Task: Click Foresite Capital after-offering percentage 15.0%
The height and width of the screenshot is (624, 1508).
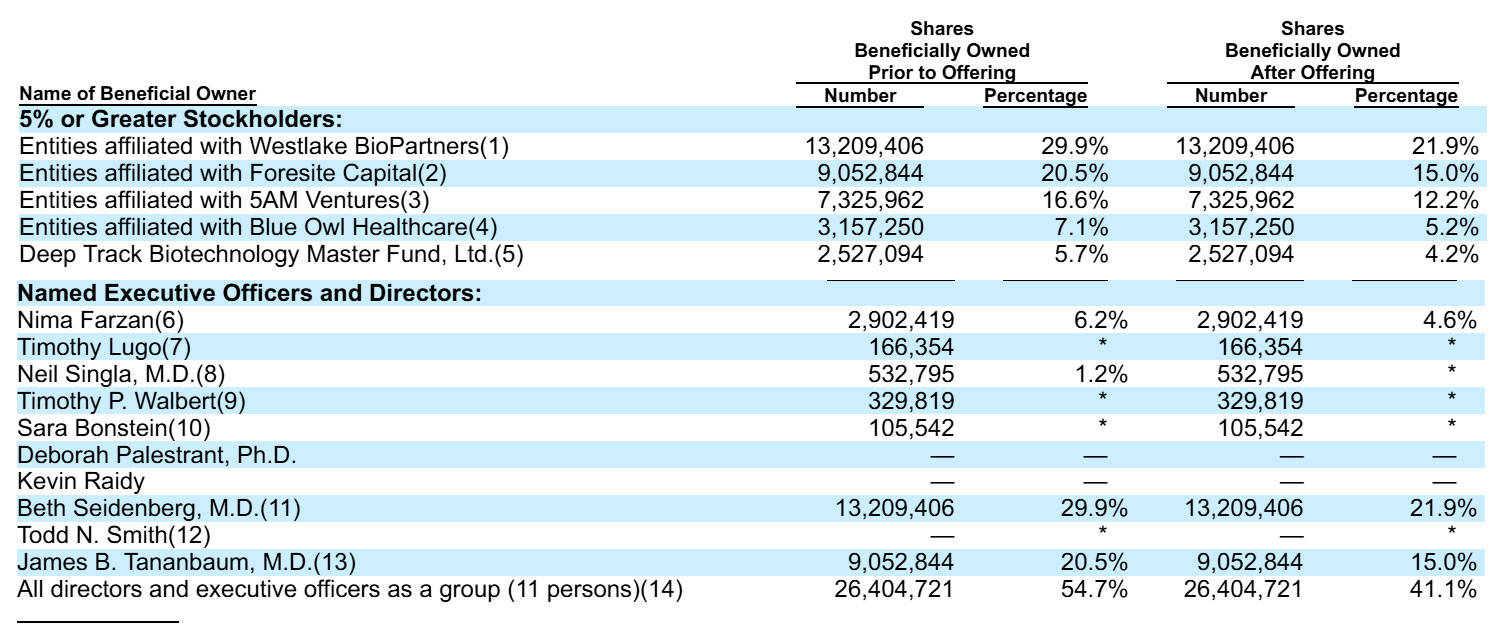Action: point(1444,173)
